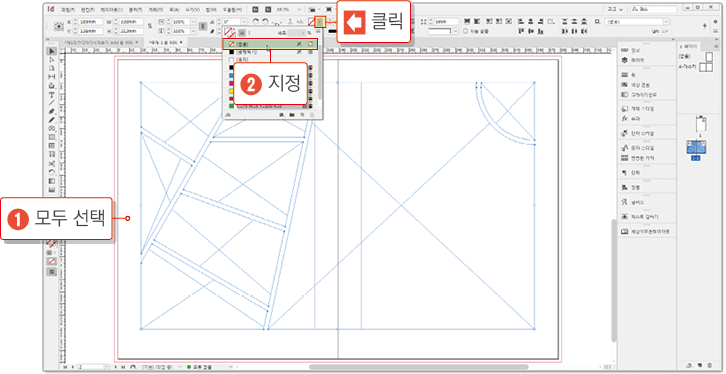Select the Line tool
Viewport: 726px width, 374px height.
[52, 103]
